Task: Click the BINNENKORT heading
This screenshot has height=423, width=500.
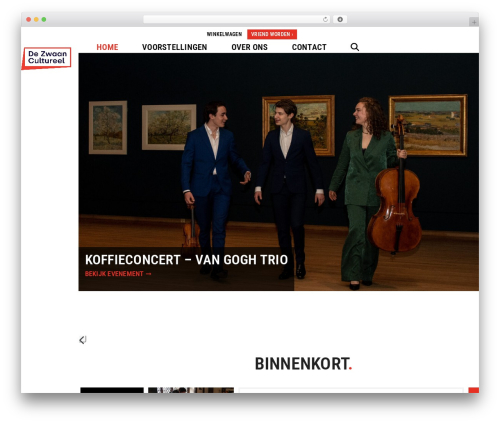Action: coord(303,364)
